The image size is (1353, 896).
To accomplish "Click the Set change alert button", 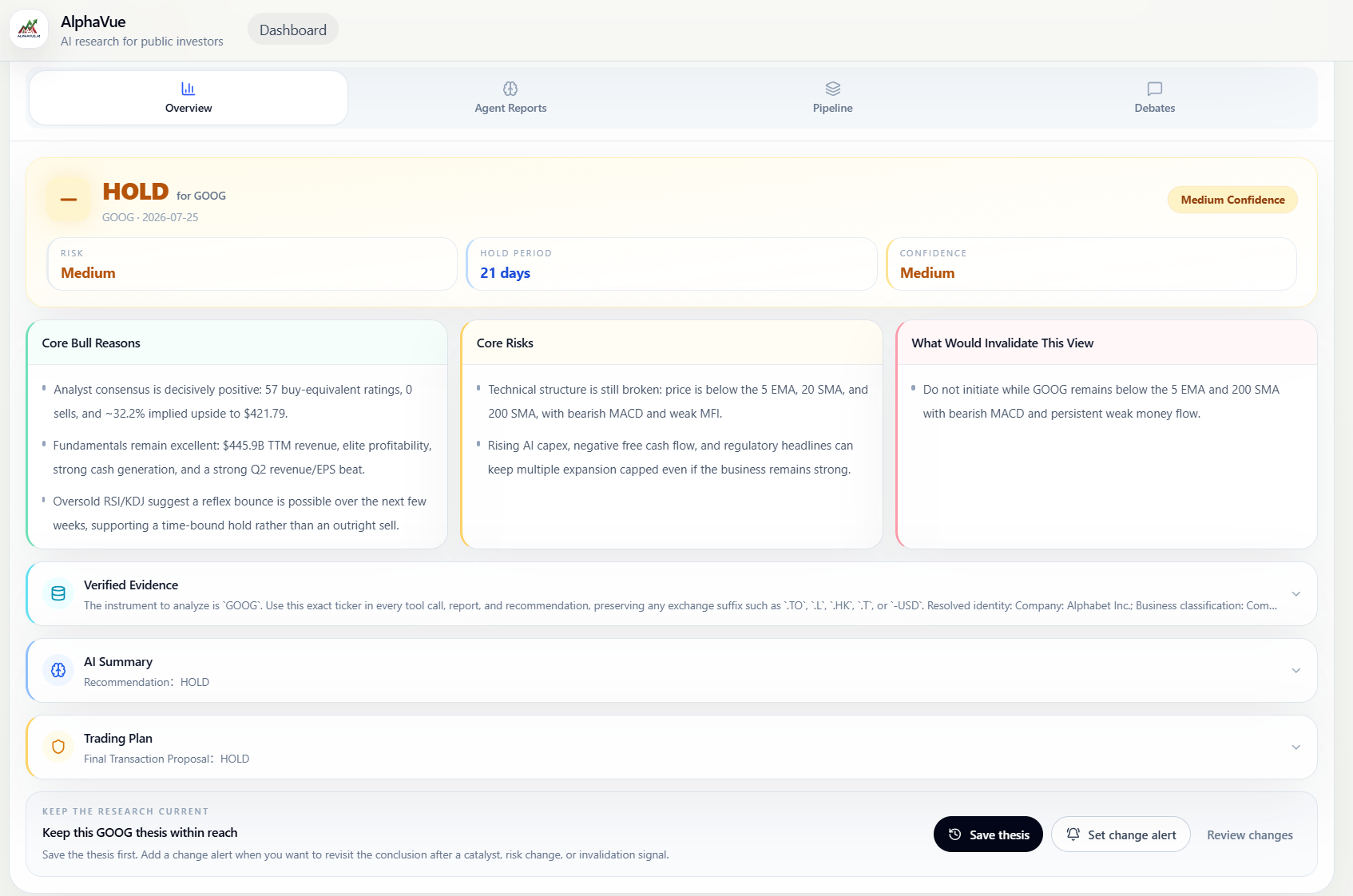I will [x=1121, y=835].
